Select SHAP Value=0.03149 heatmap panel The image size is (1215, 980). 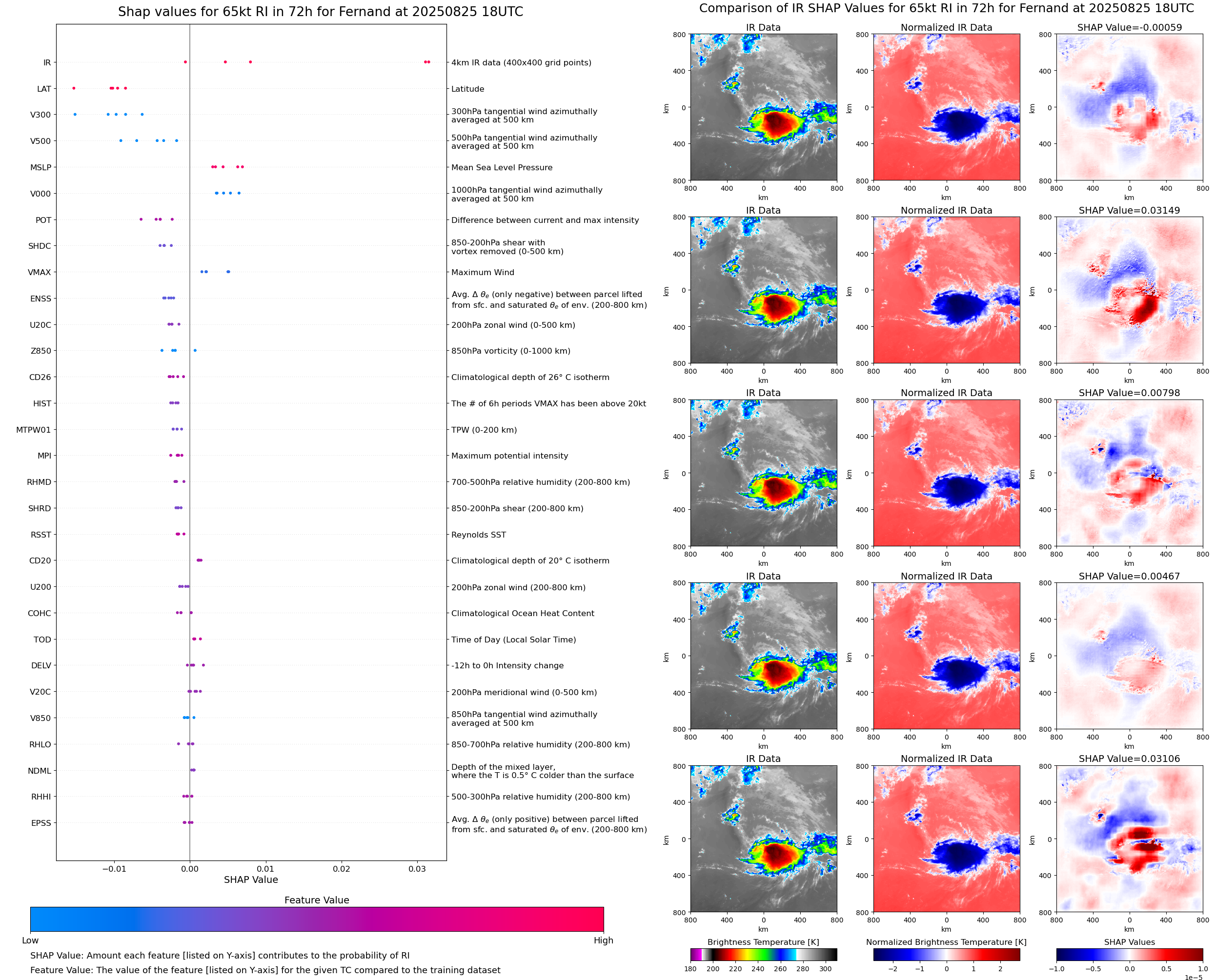coord(1129,290)
